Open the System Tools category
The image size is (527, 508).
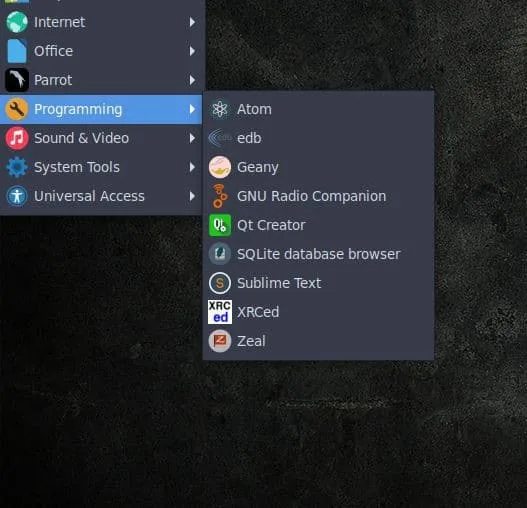point(101,167)
